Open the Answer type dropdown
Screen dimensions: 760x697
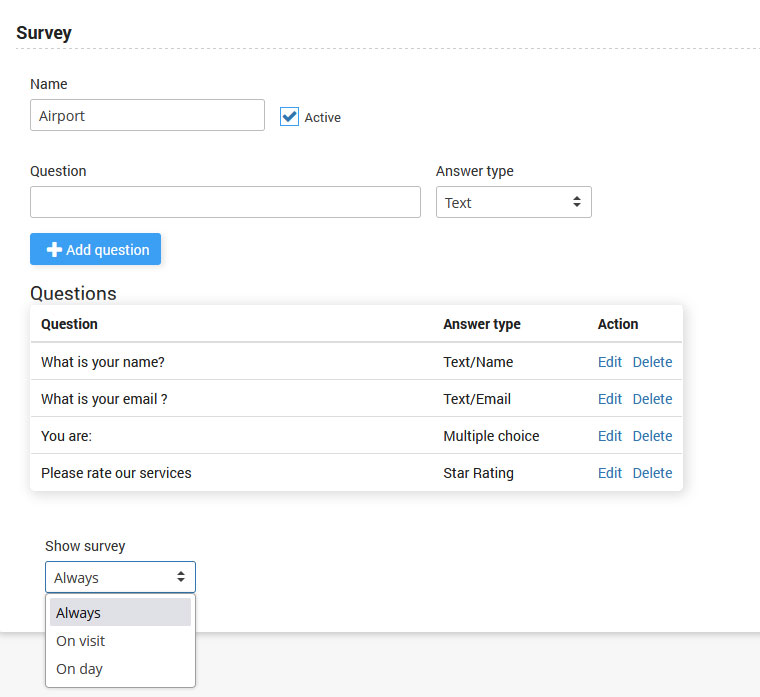pos(513,202)
